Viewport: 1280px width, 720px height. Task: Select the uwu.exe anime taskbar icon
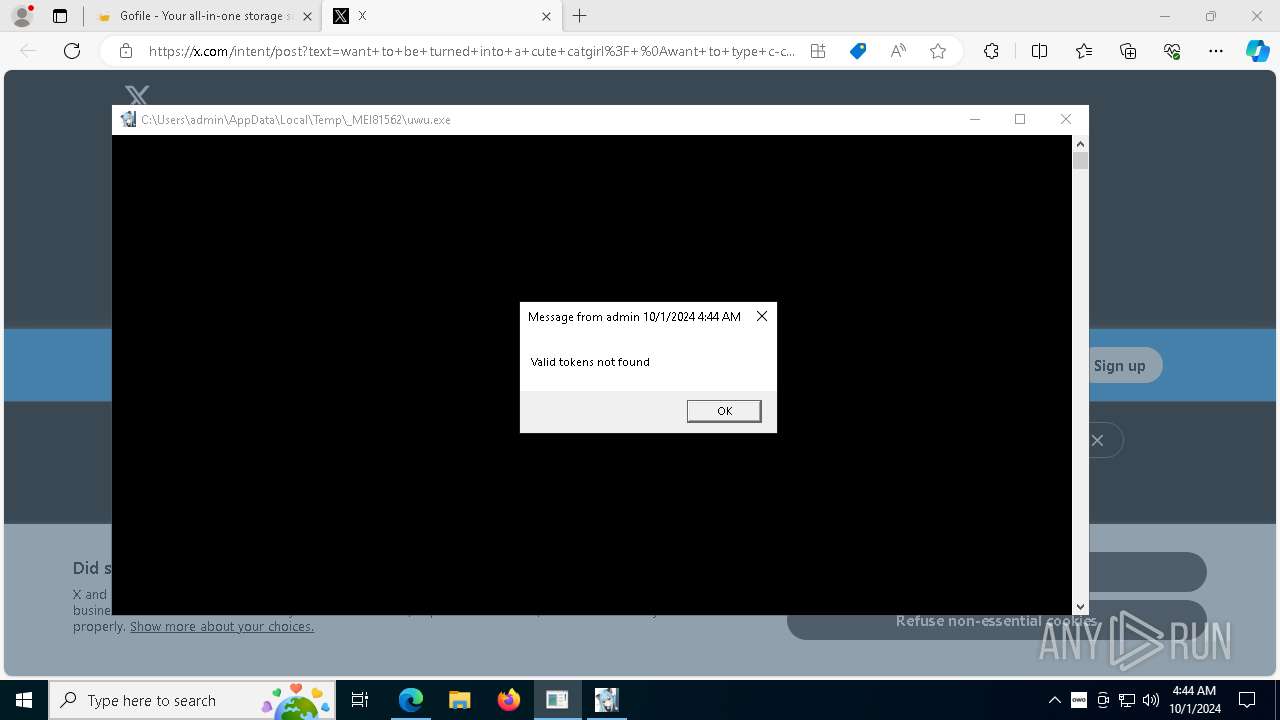click(606, 700)
